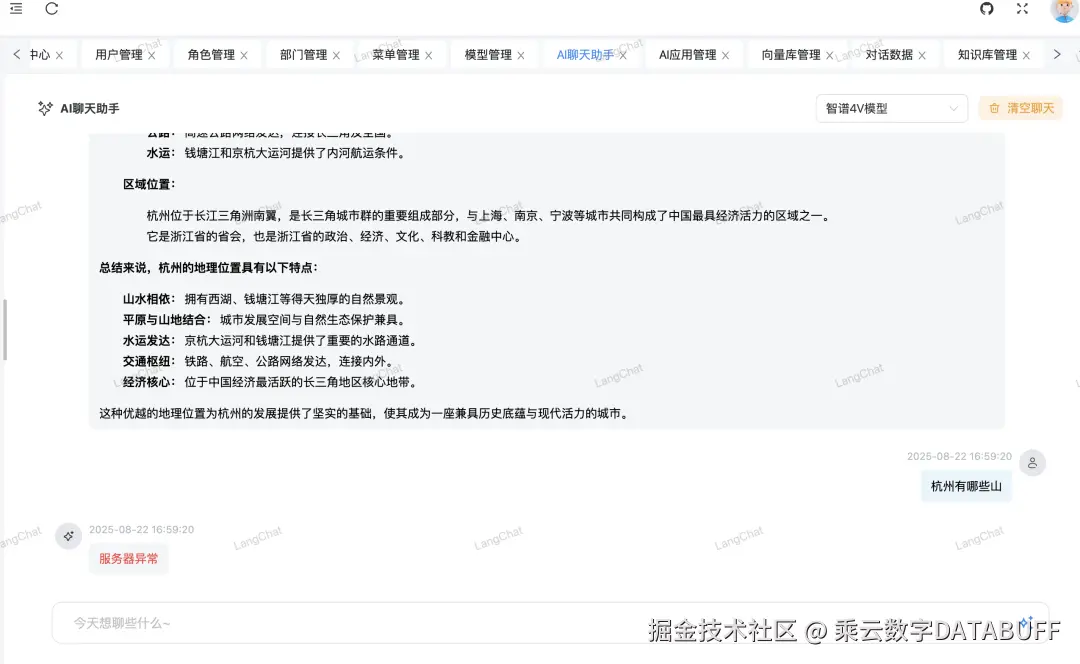Click the sidebar collapse icon

(15, 9)
